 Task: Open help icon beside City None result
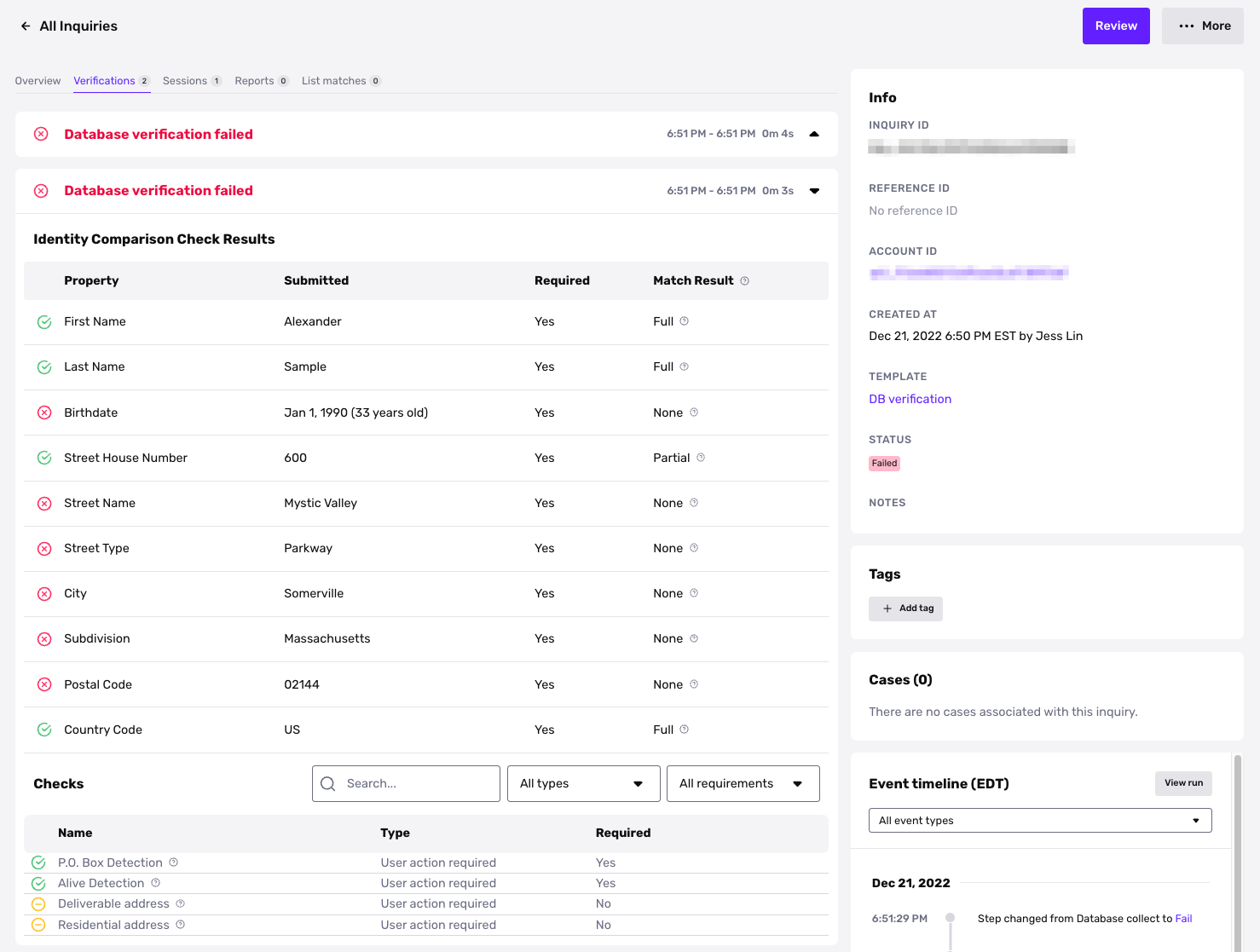694,593
